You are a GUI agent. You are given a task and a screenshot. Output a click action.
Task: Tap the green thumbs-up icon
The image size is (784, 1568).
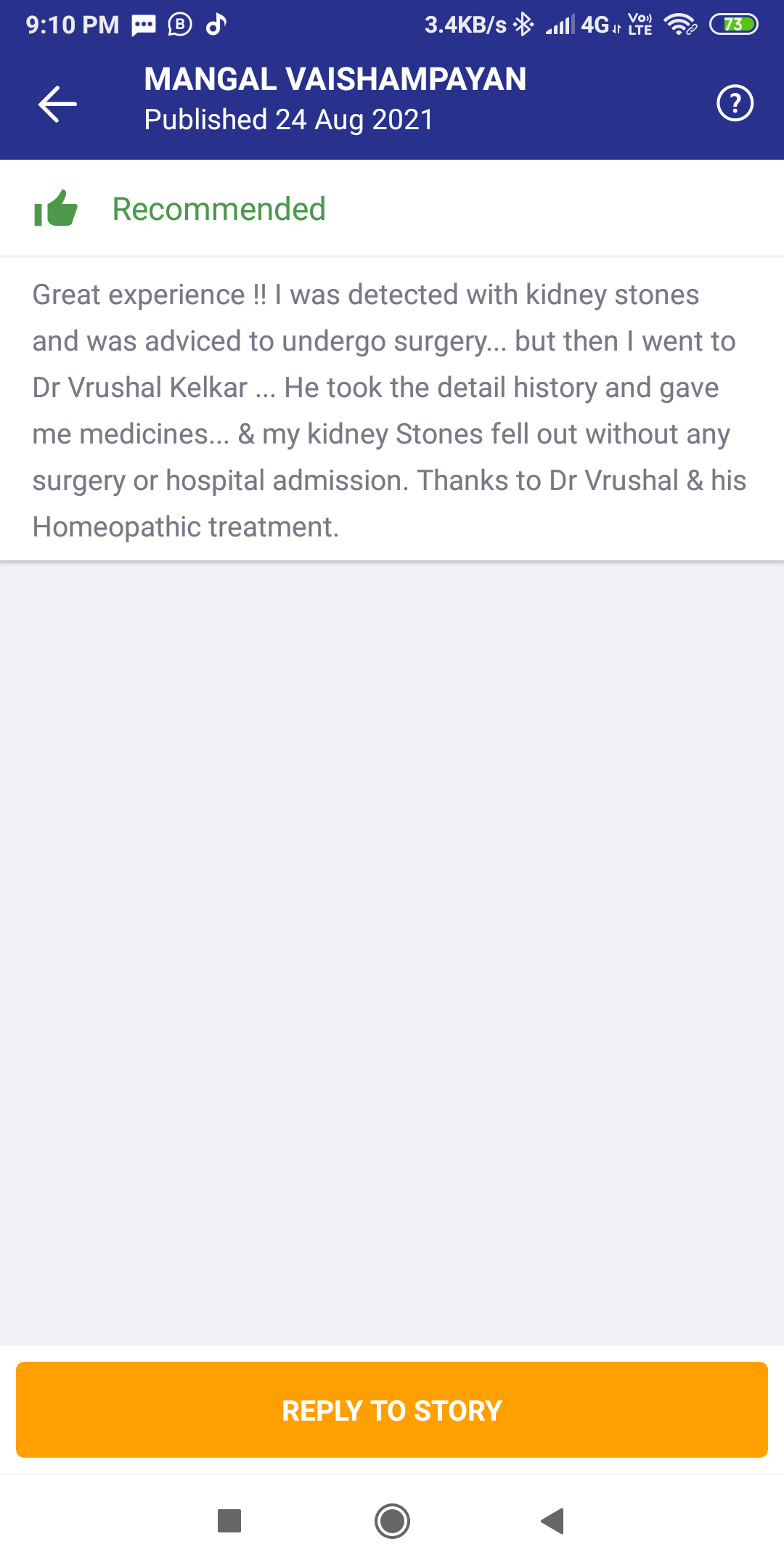(x=56, y=208)
